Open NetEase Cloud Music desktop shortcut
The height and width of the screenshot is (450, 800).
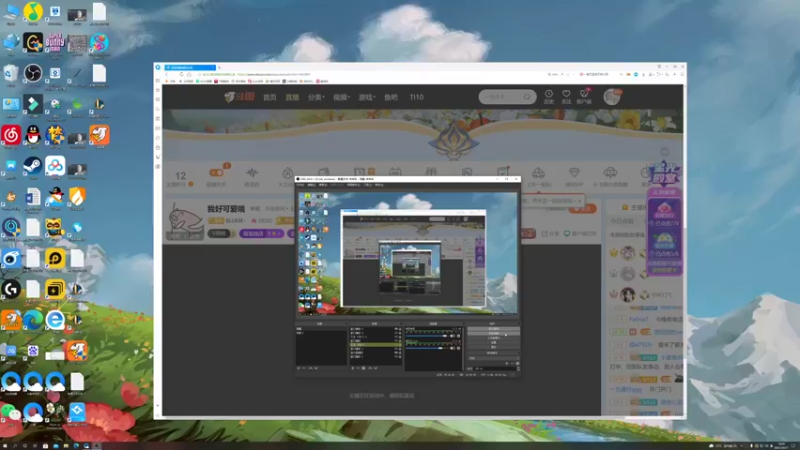[x=11, y=135]
